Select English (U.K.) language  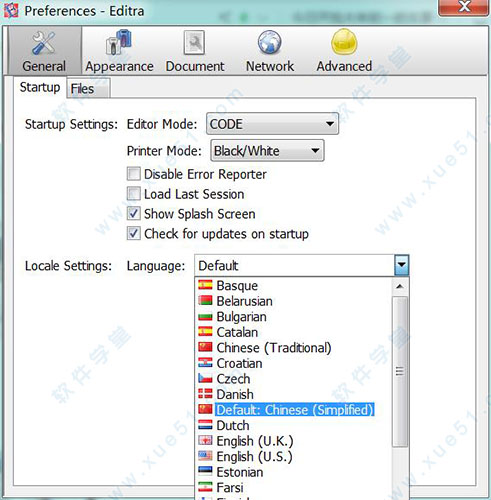tap(255, 441)
